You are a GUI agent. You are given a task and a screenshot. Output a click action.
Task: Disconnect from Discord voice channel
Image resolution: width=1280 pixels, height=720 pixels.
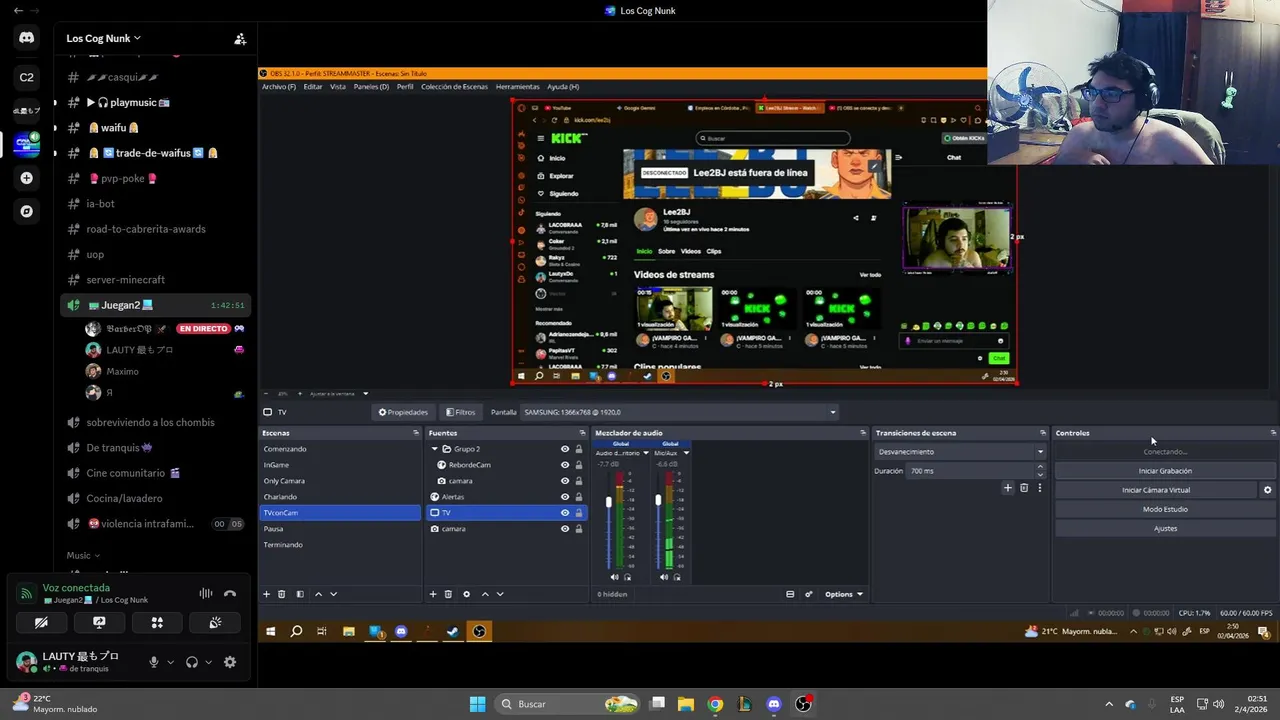[230, 593]
